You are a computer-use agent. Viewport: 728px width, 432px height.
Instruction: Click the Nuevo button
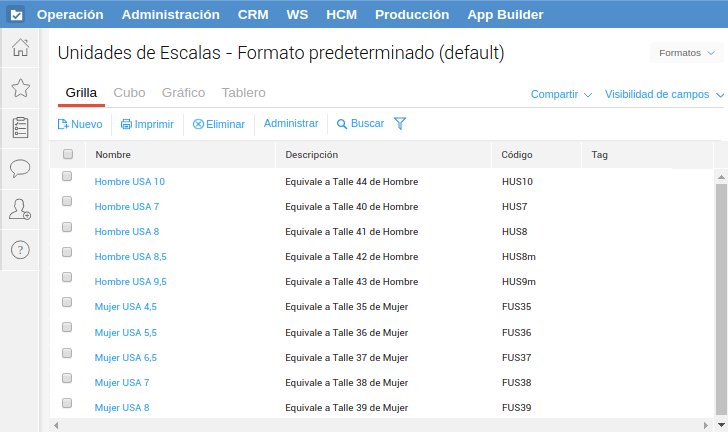point(80,124)
